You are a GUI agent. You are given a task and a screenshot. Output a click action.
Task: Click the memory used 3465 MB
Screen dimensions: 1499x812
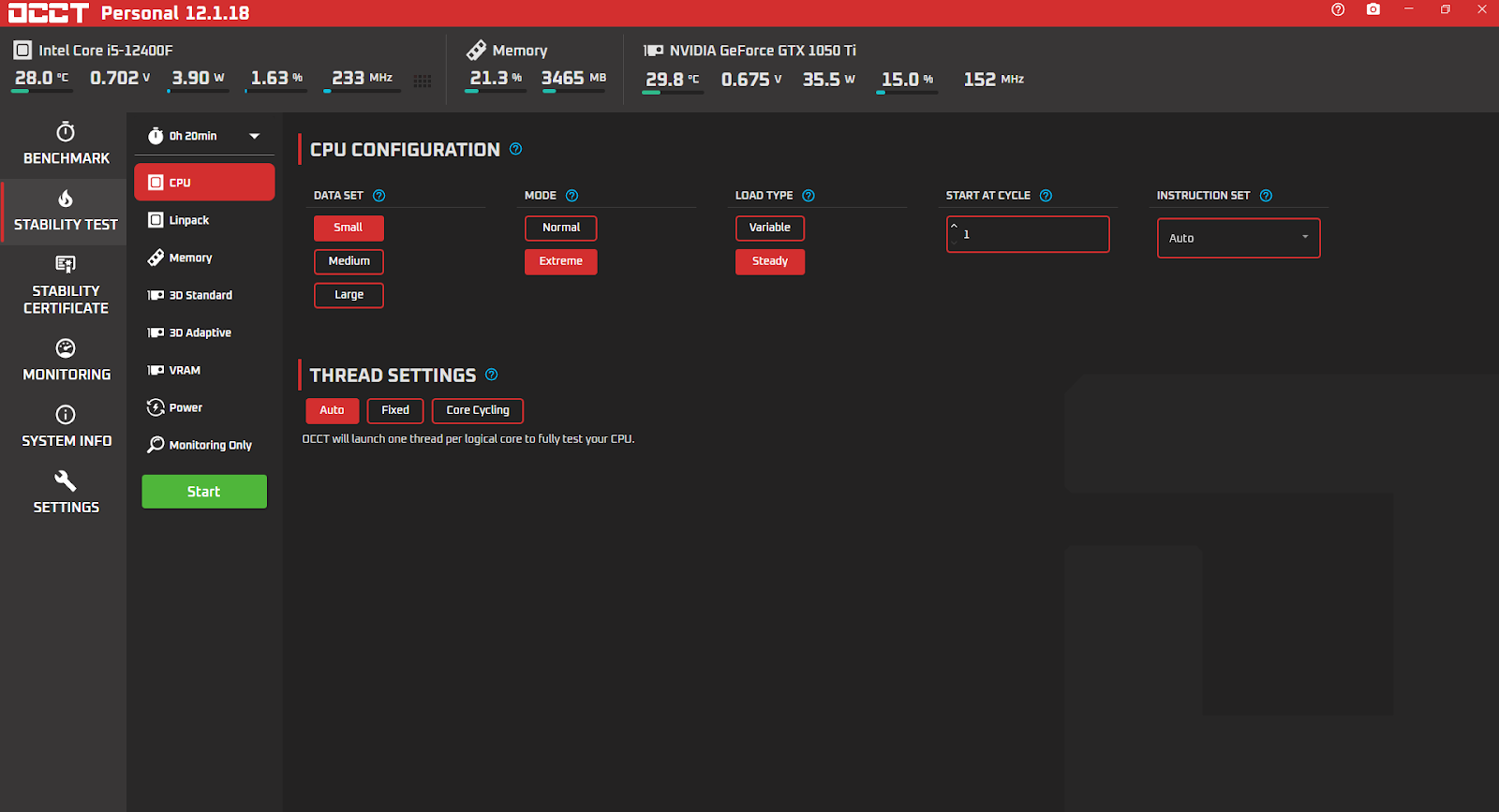click(x=573, y=78)
